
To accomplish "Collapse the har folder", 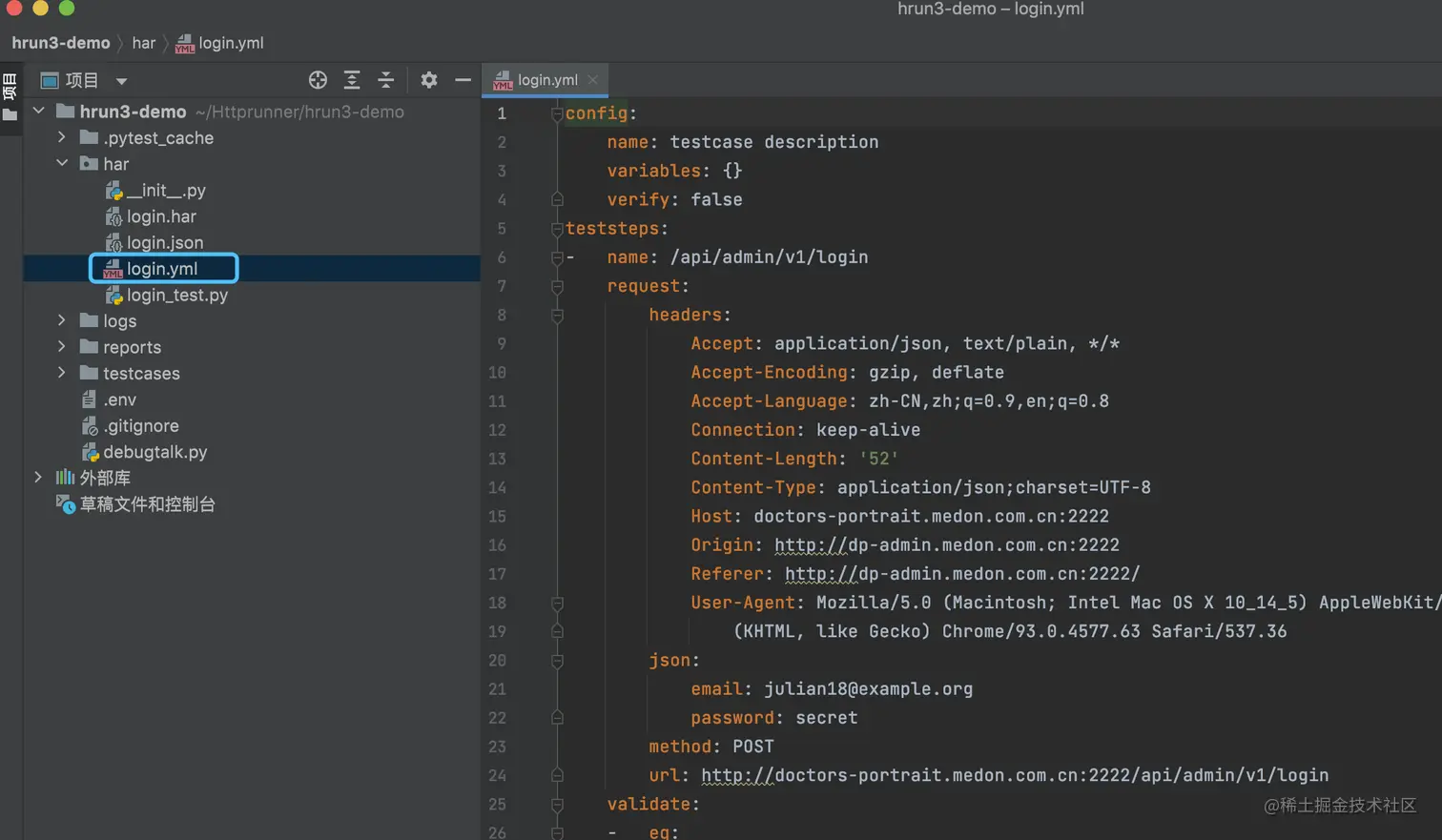I will (62, 163).
